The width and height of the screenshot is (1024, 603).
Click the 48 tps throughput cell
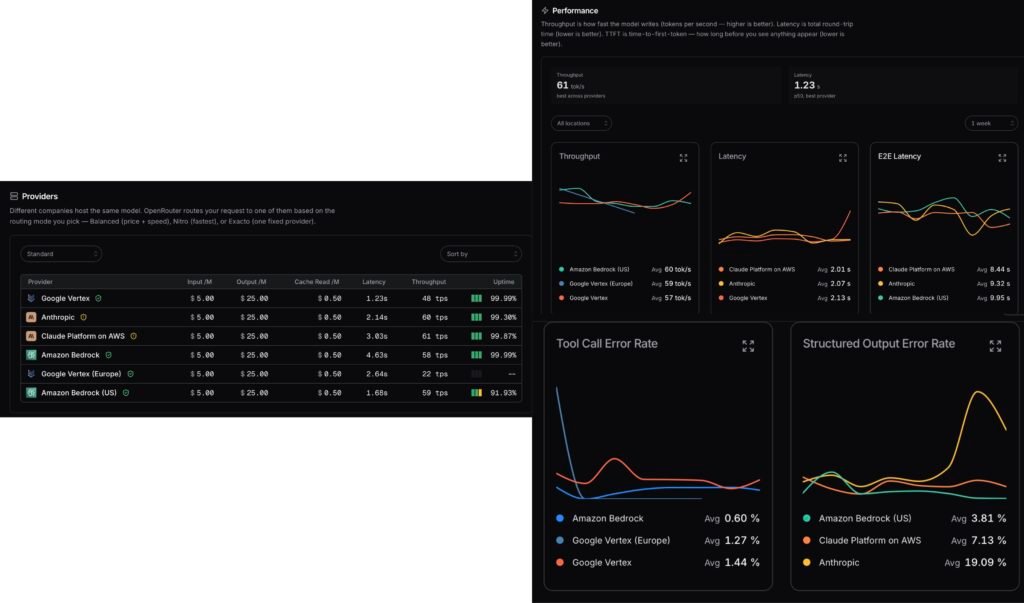point(434,298)
